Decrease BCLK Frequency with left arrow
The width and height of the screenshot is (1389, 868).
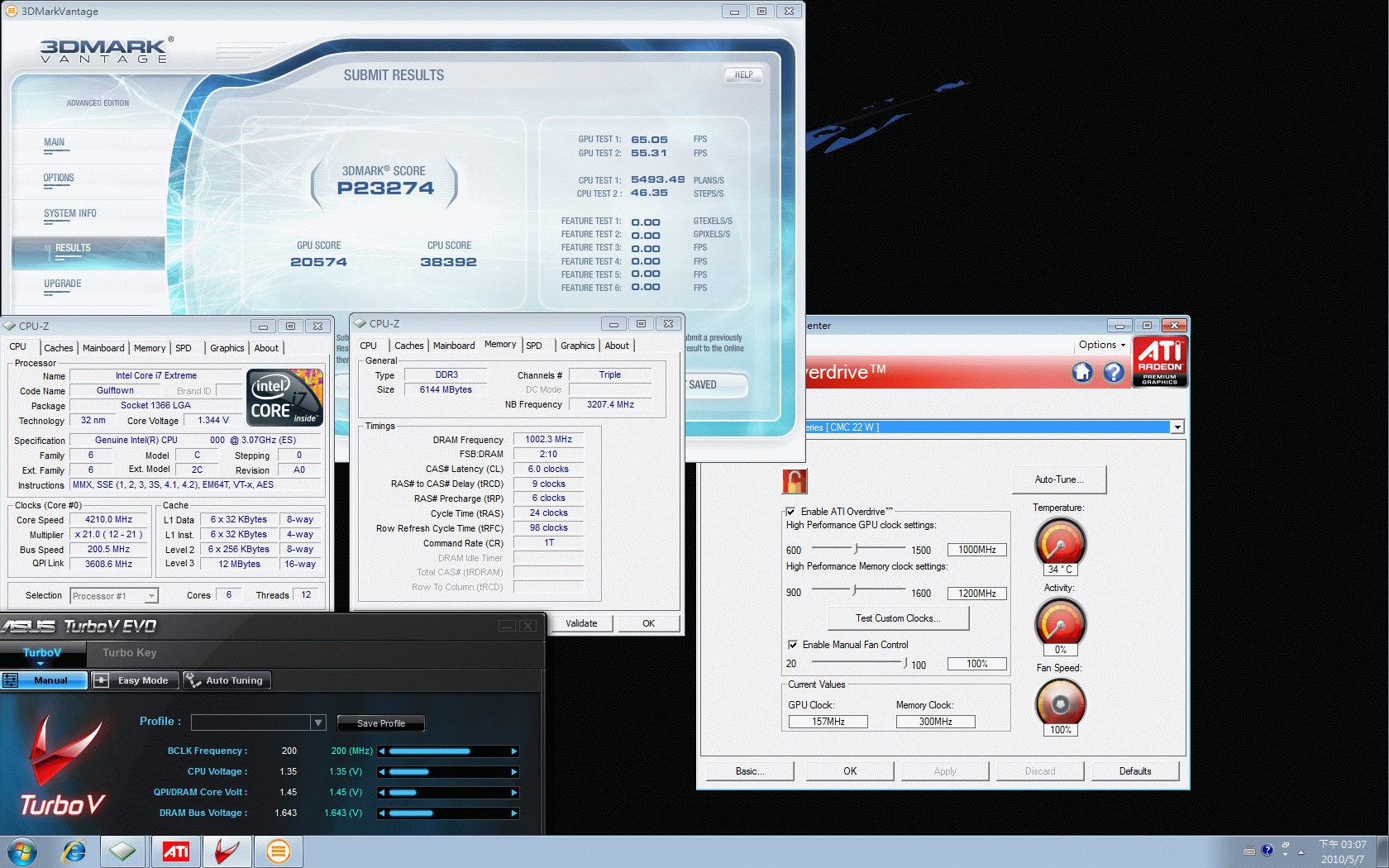[382, 751]
